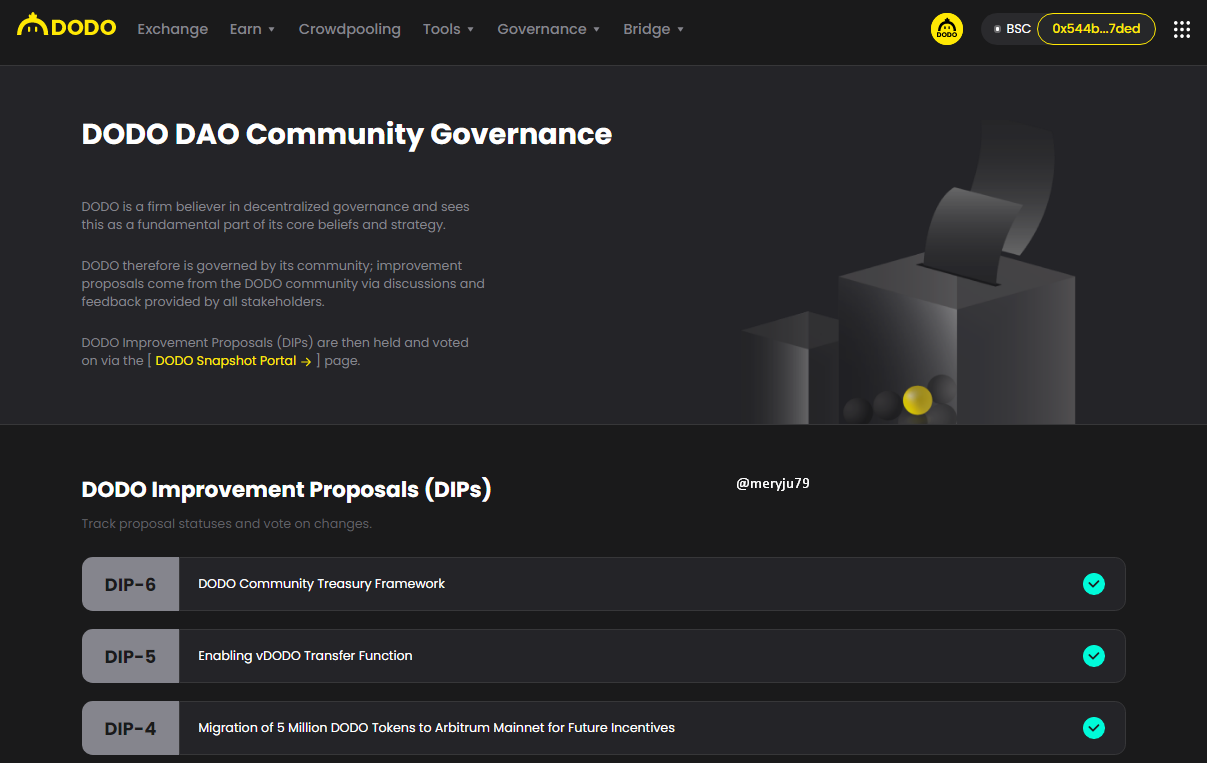The image size is (1207, 763).
Task: Click the DIP-4 label badge
Action: point(130,728)
